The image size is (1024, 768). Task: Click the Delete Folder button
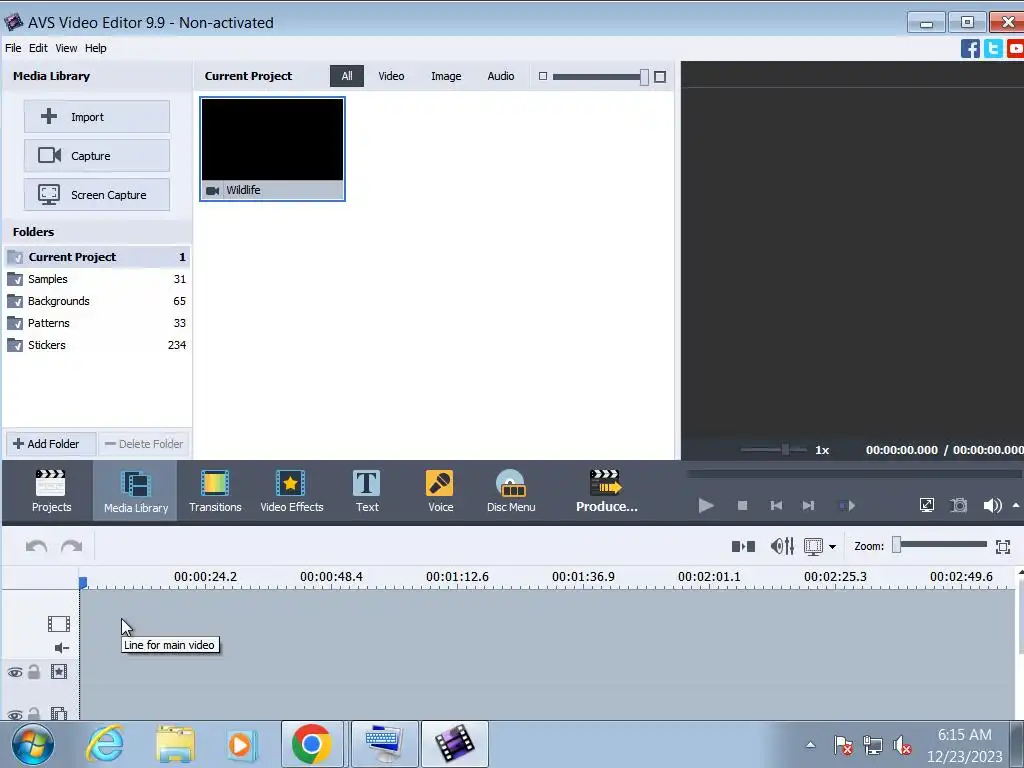[x=144, y=444]
